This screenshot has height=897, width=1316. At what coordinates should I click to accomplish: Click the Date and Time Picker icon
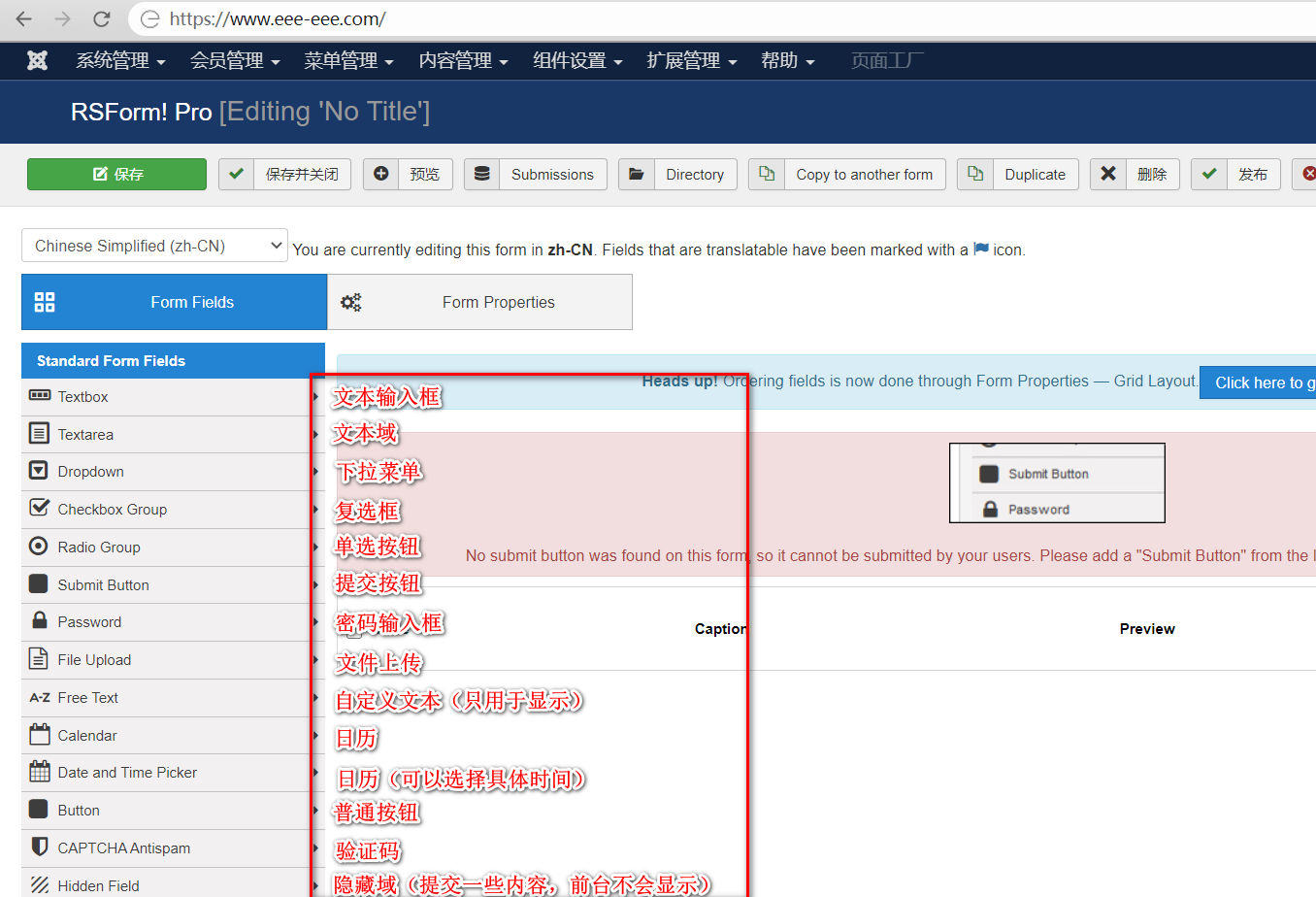coord(40,772)
